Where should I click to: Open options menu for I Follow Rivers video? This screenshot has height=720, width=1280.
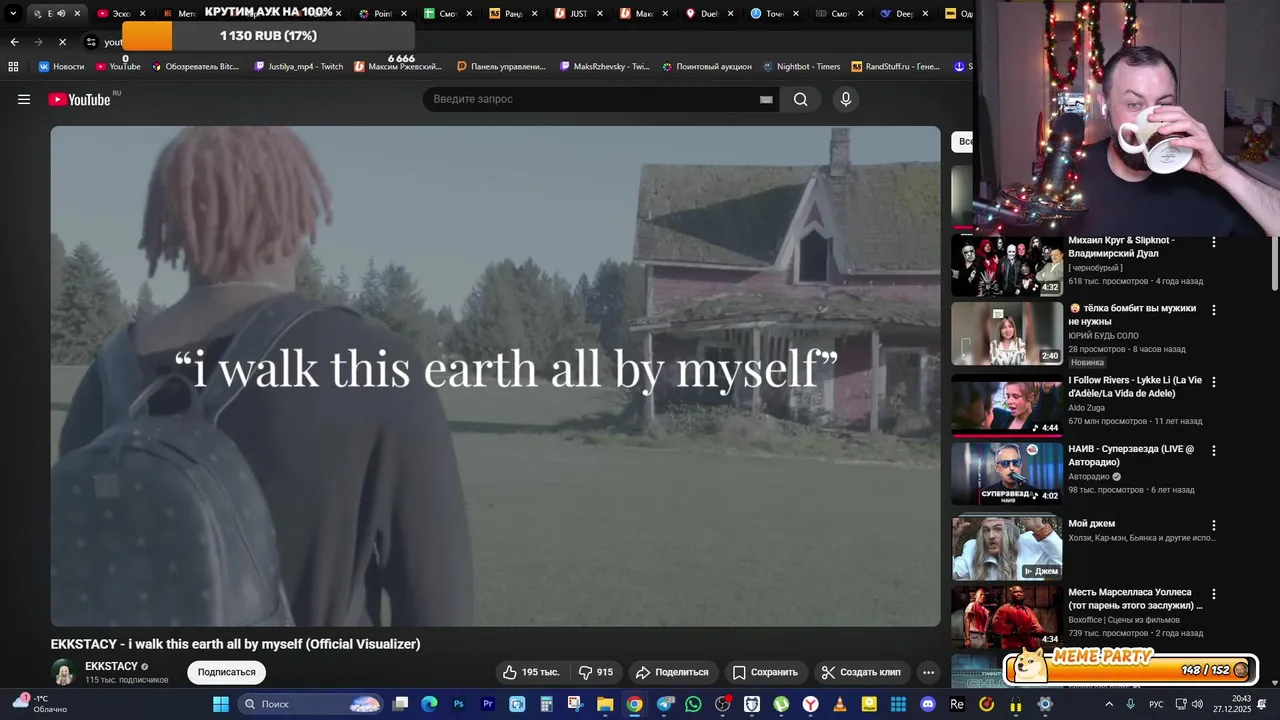pyautogui.click(x=1214, y=381)
